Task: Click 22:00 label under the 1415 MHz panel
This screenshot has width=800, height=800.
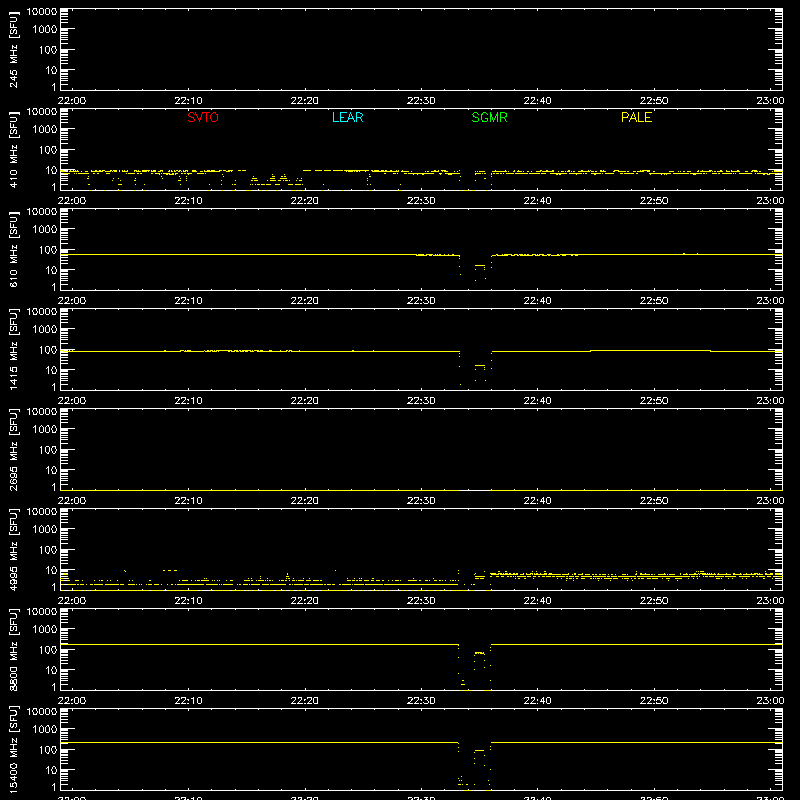Action: click(x=72, y=401)
